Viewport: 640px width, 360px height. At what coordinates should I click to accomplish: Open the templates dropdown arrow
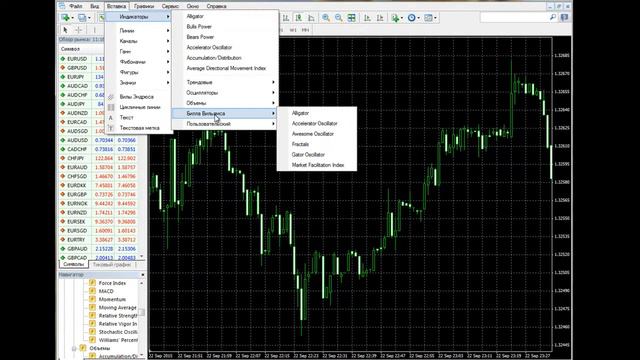tap(436, 18)
